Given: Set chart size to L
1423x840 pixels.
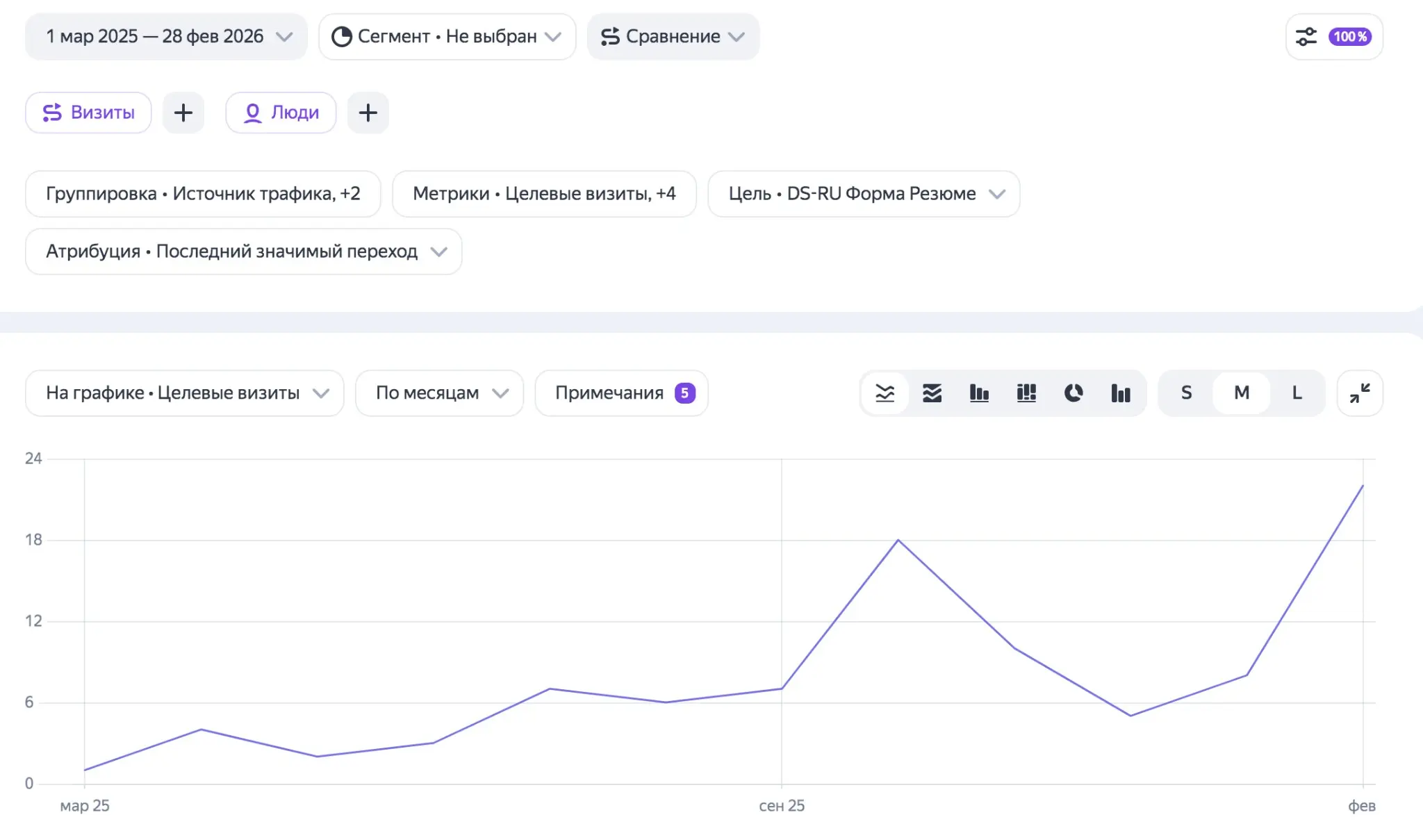Looking at the screenshot, I should click(1297, 393).
